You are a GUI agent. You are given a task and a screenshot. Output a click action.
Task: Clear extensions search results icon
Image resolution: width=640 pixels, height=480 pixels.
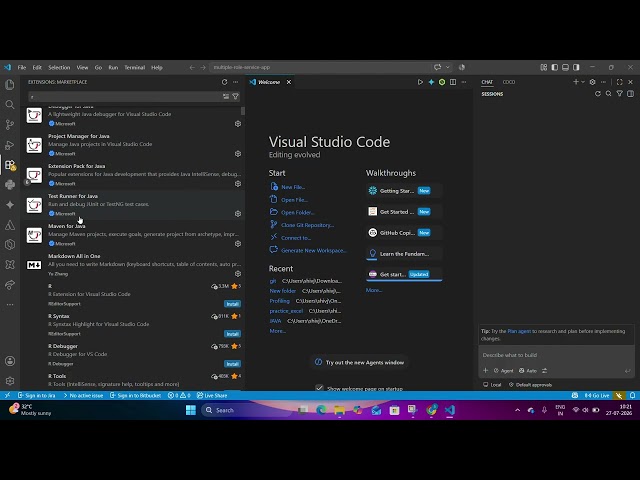[226, 96]
